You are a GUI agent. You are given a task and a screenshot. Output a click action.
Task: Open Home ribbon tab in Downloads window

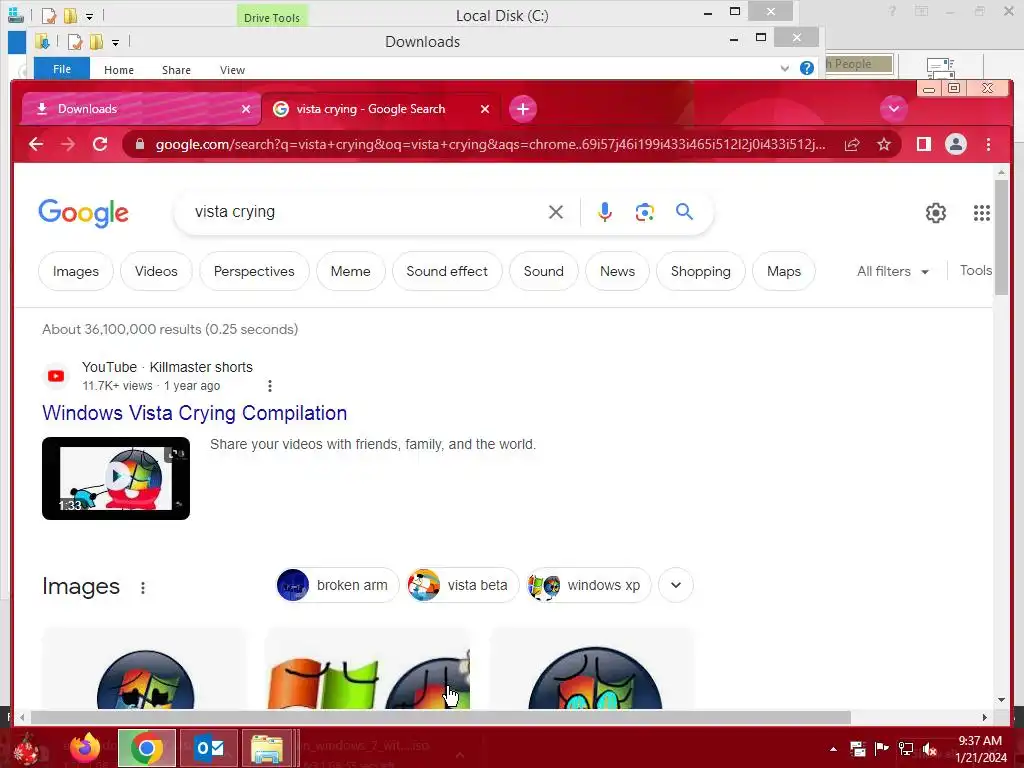click(119, 70)
